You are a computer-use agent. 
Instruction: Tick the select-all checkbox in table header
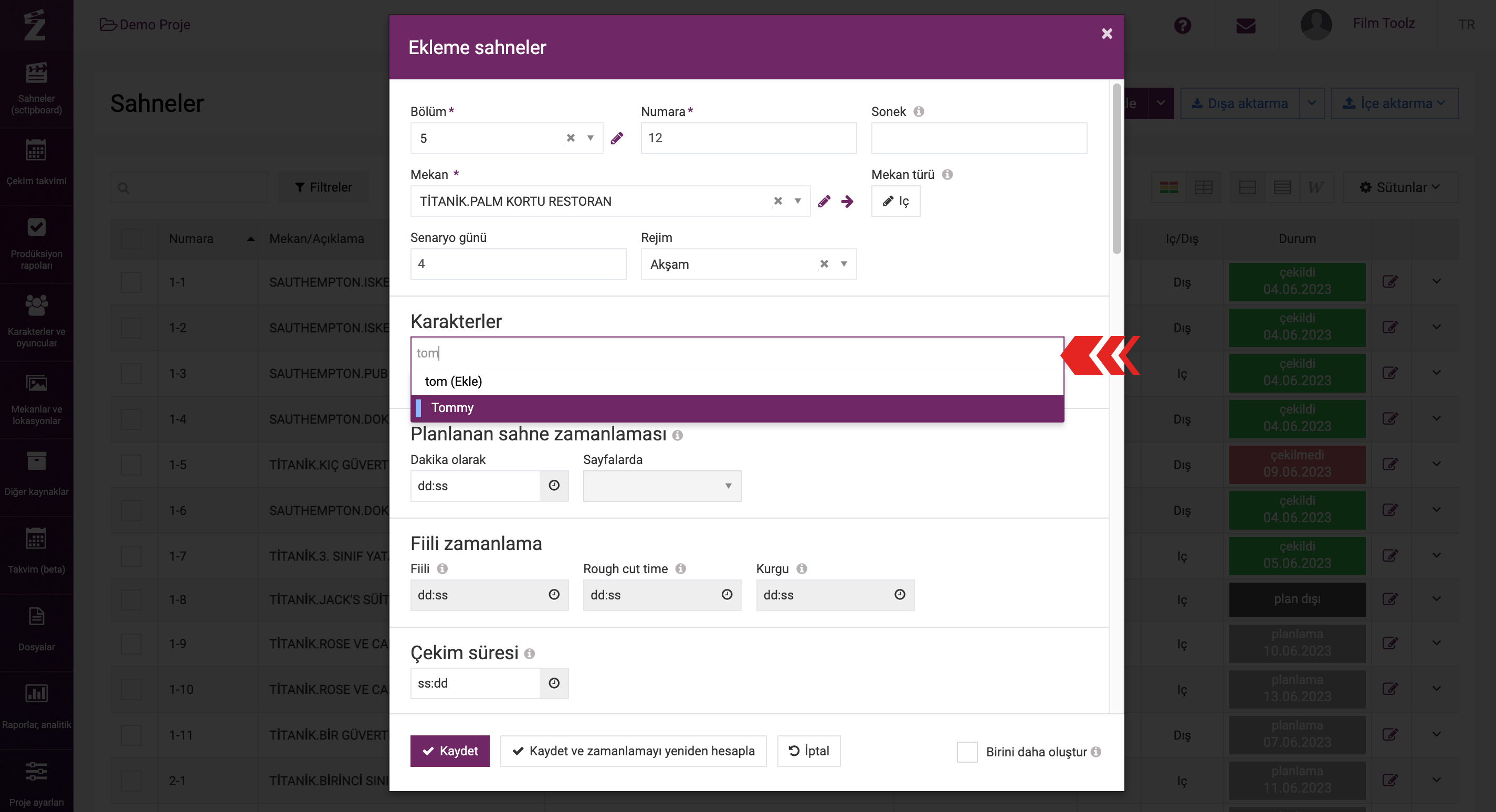coord(131,239)
